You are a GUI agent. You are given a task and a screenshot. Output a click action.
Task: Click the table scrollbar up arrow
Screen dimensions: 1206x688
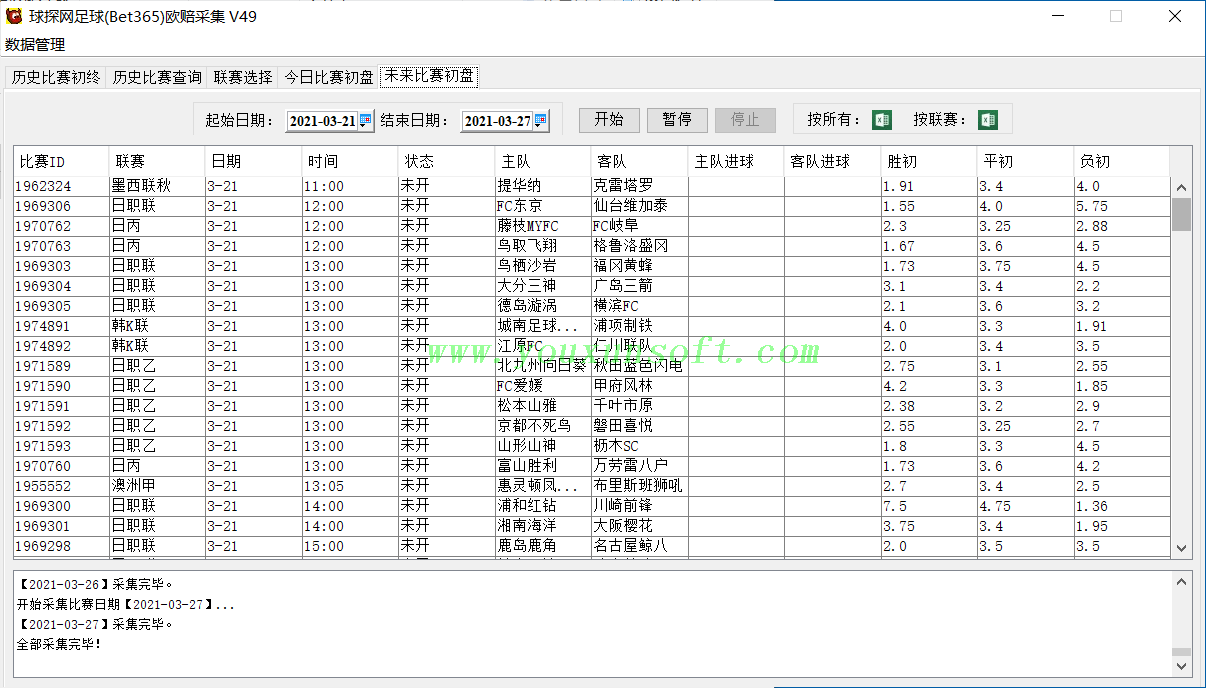click(1181, 188)
